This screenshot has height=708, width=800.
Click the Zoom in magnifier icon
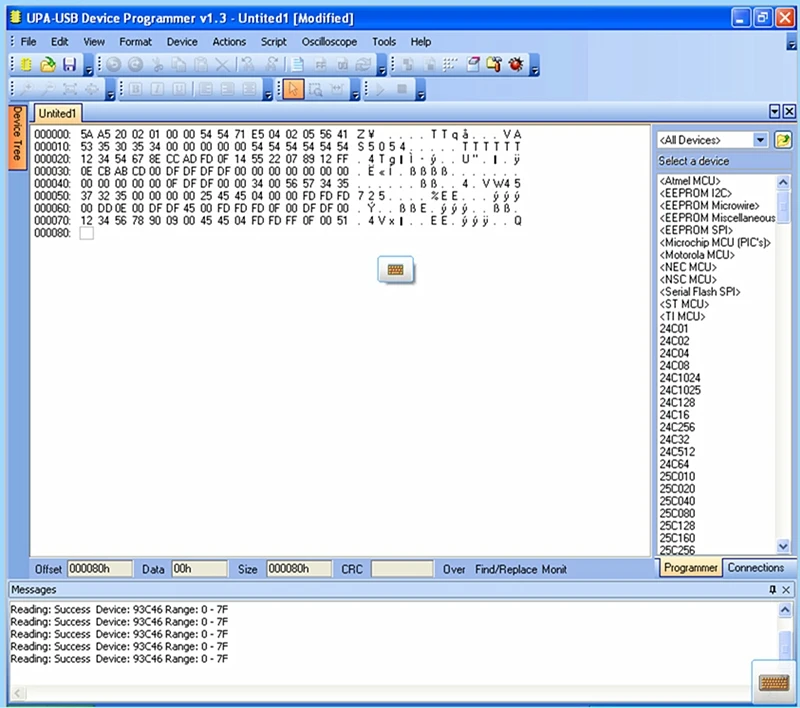(27, 89)
